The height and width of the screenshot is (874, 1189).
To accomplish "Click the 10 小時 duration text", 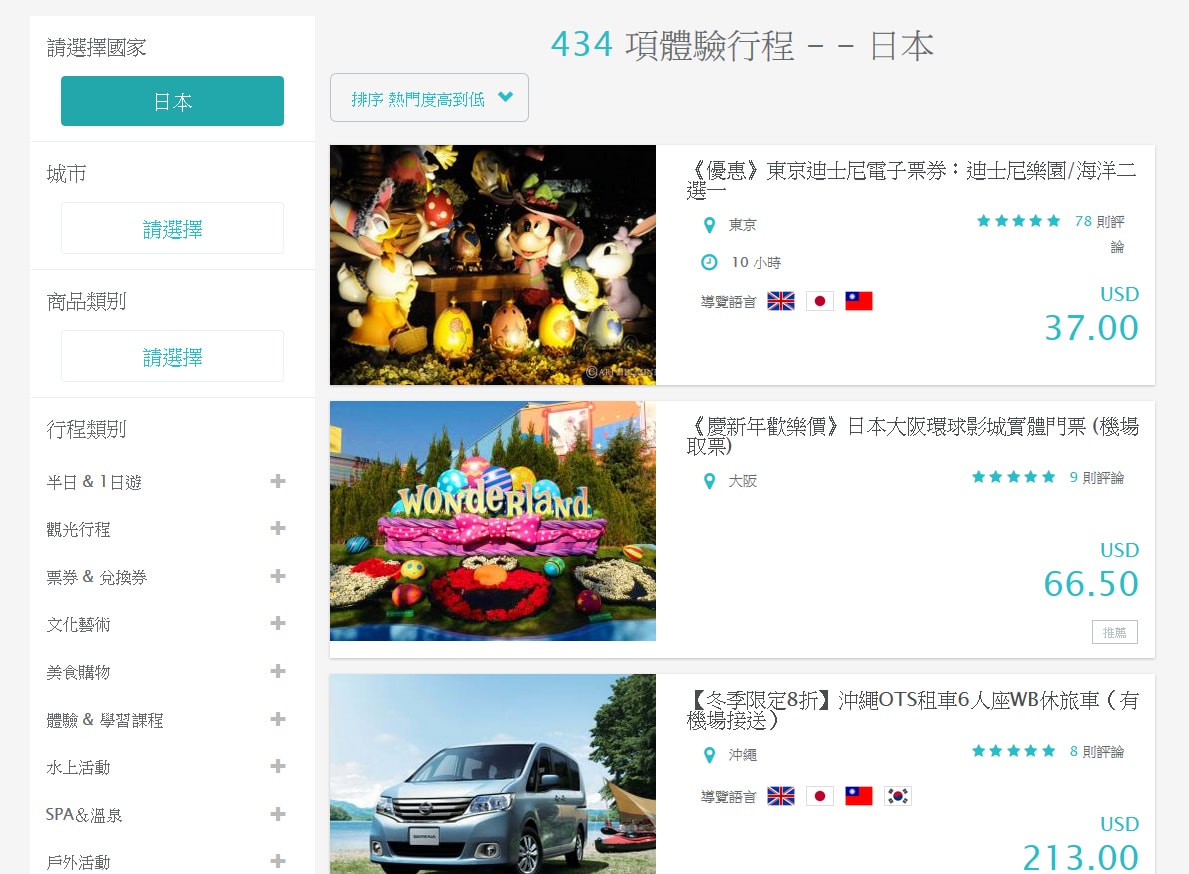I will [x=756, y=262].
